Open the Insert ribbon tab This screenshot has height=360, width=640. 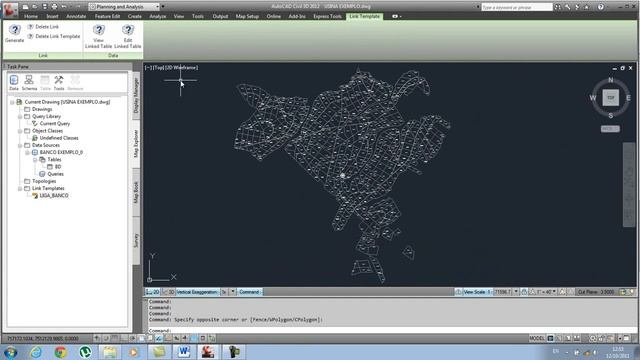[x=52, y=16]
